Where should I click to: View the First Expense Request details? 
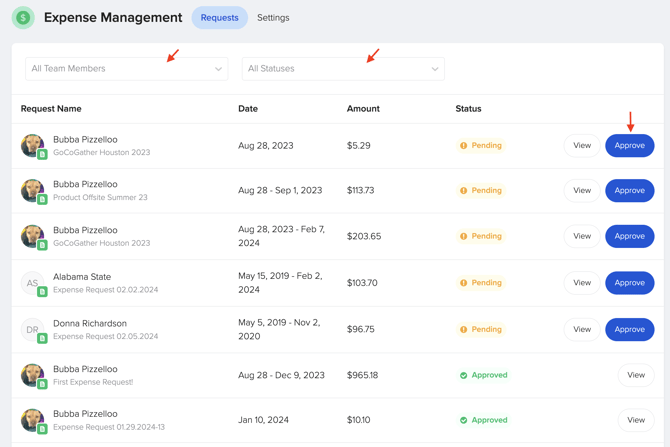[x=635, y=375]
